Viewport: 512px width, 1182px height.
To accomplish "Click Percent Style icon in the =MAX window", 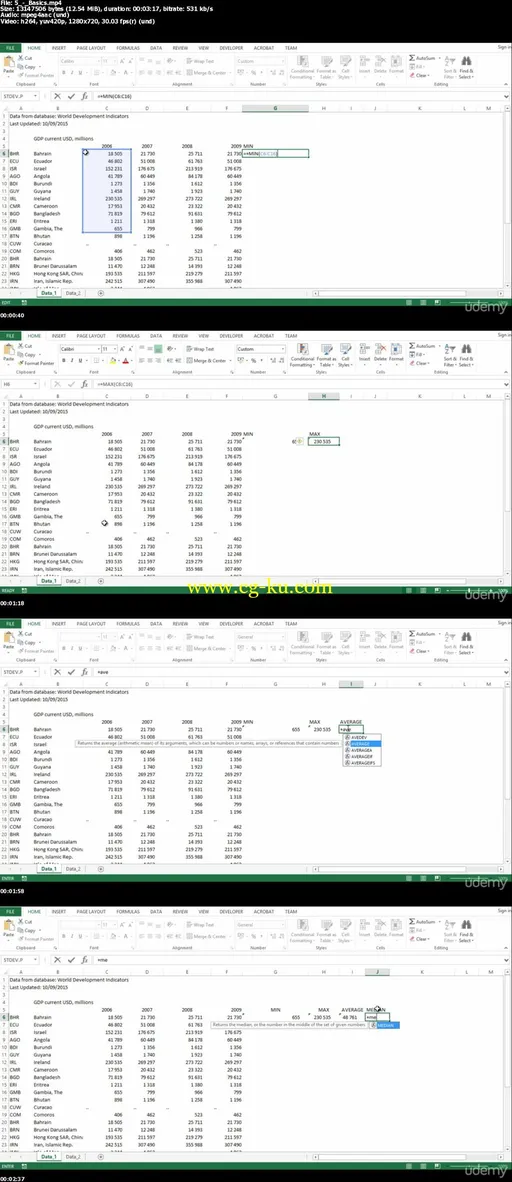I will (x=252, y=360).
